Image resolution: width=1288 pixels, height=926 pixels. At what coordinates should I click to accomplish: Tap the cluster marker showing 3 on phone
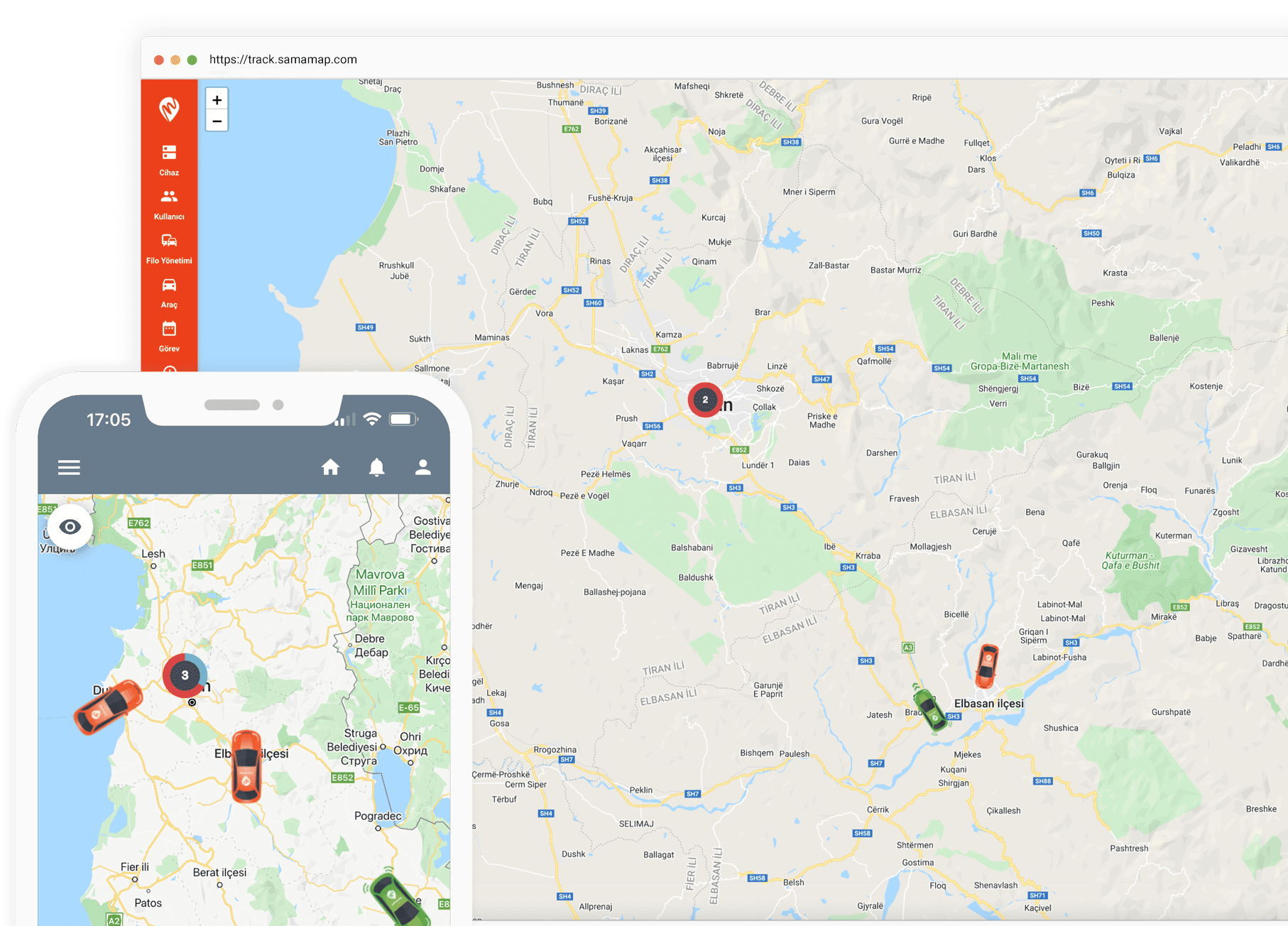coord(185,675)
